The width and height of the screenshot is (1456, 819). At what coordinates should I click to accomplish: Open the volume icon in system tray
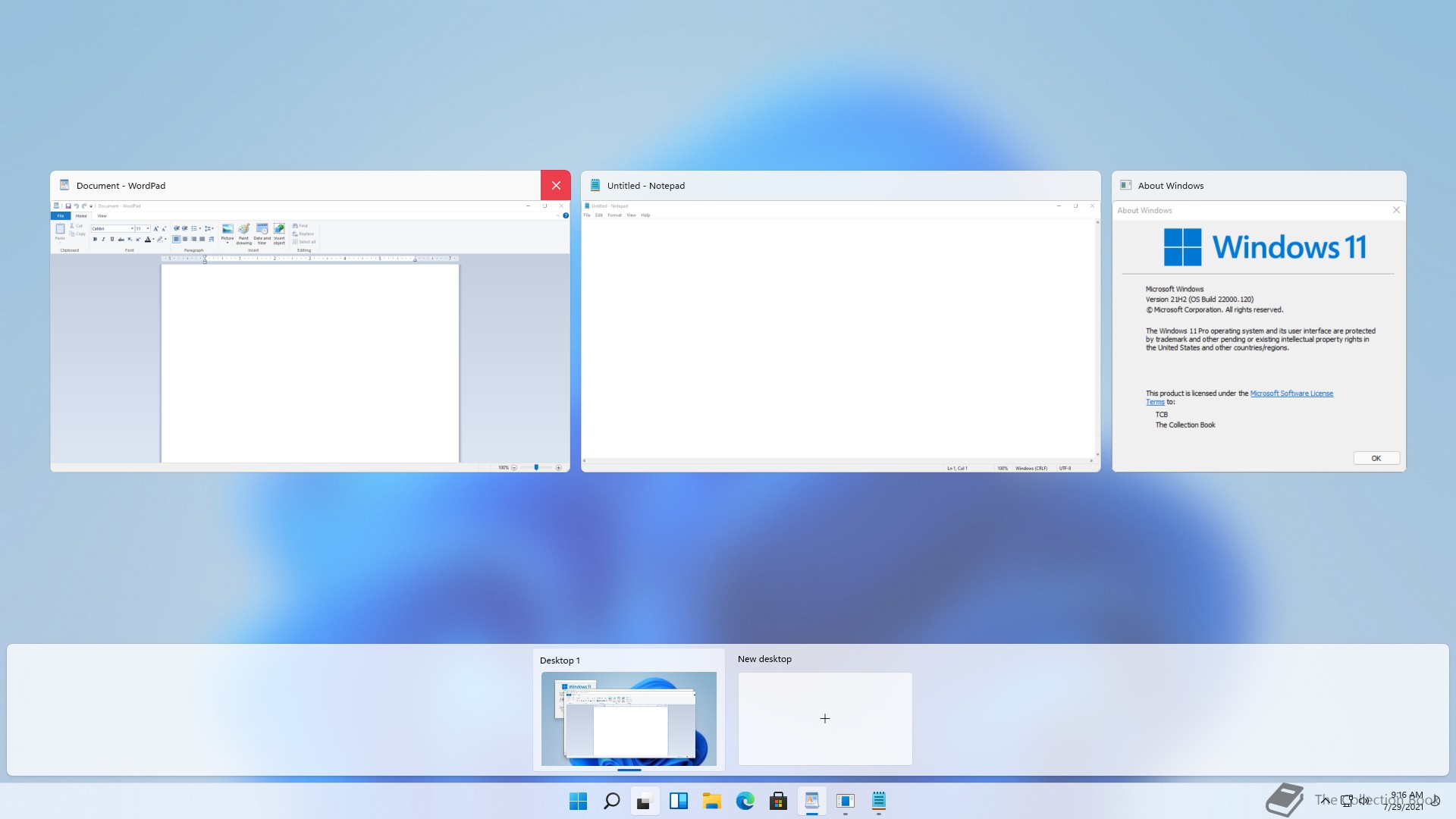1364,800
